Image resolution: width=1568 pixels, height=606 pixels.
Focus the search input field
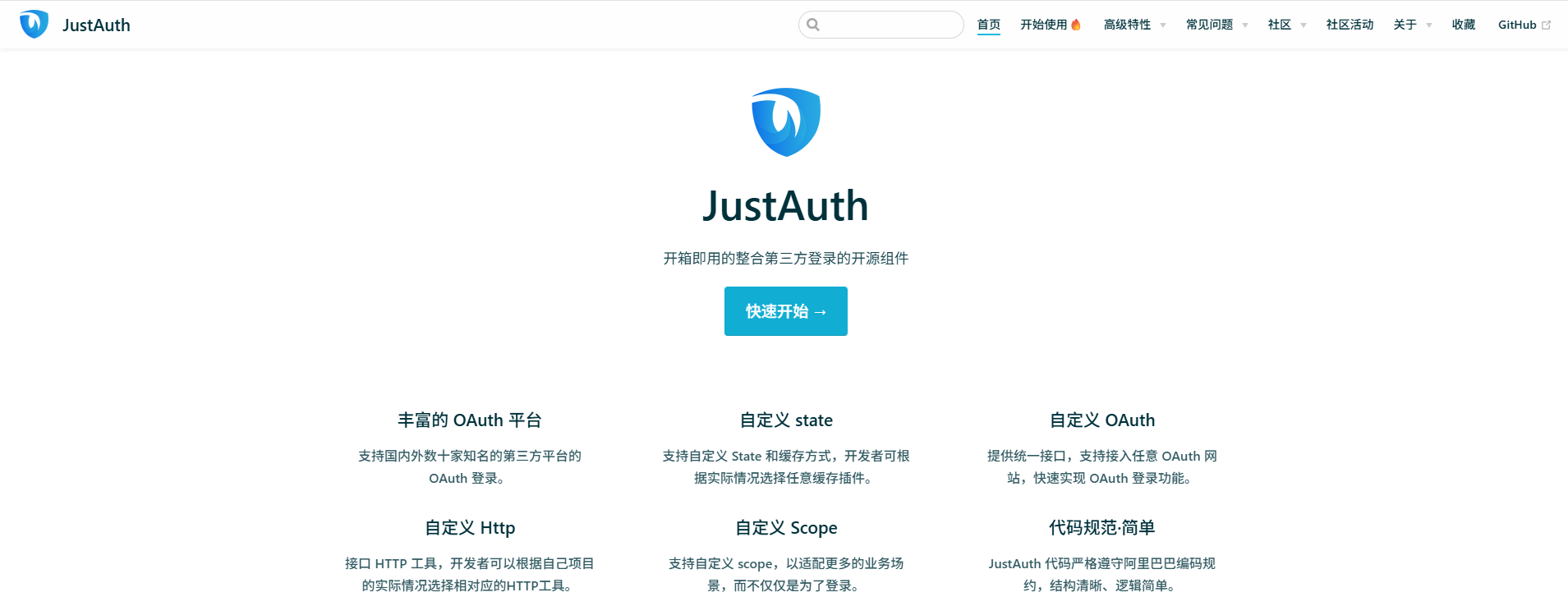pyautogui.click(x=881, y=25)
